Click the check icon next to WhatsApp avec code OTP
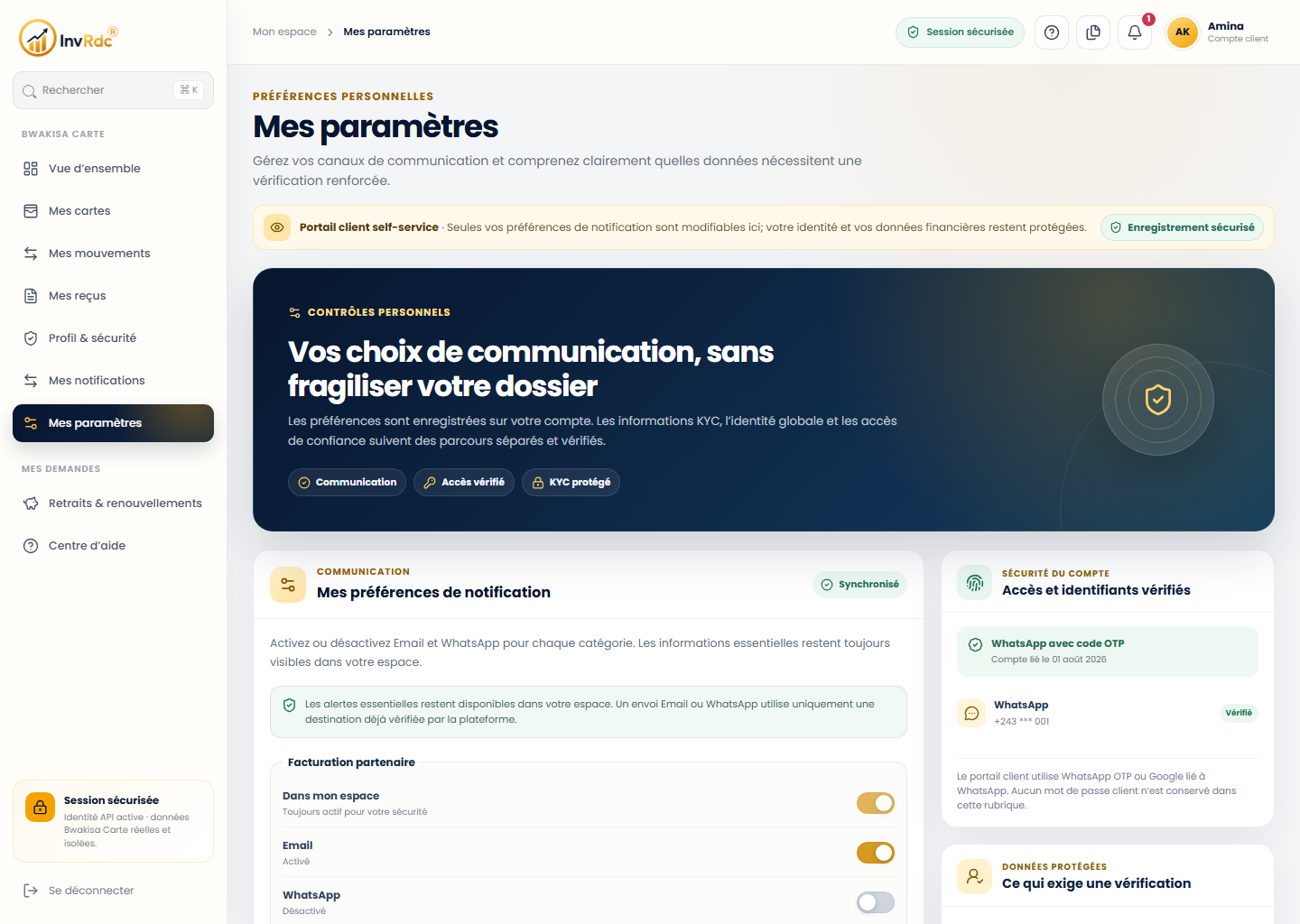Image resolution: width=1300 pixels, height=924 pixels. point(975,644)
